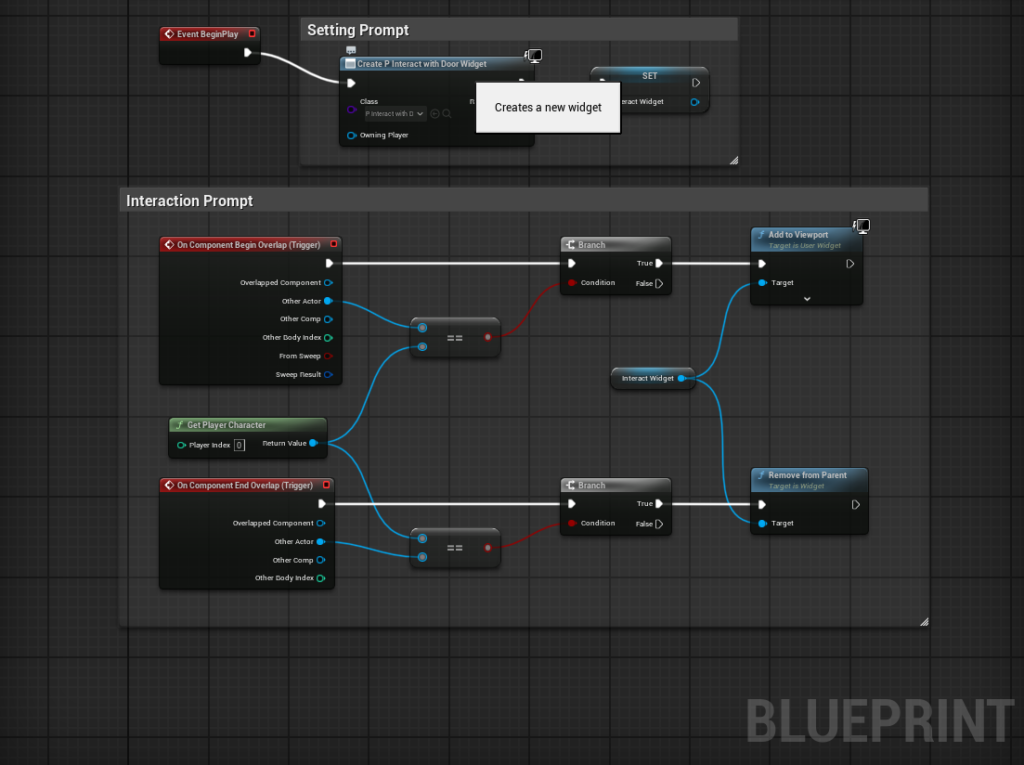The width and height of the screenshot is (1024, 765).
Task: Click the From Sweep boolean pin
Action: (328, 356)
